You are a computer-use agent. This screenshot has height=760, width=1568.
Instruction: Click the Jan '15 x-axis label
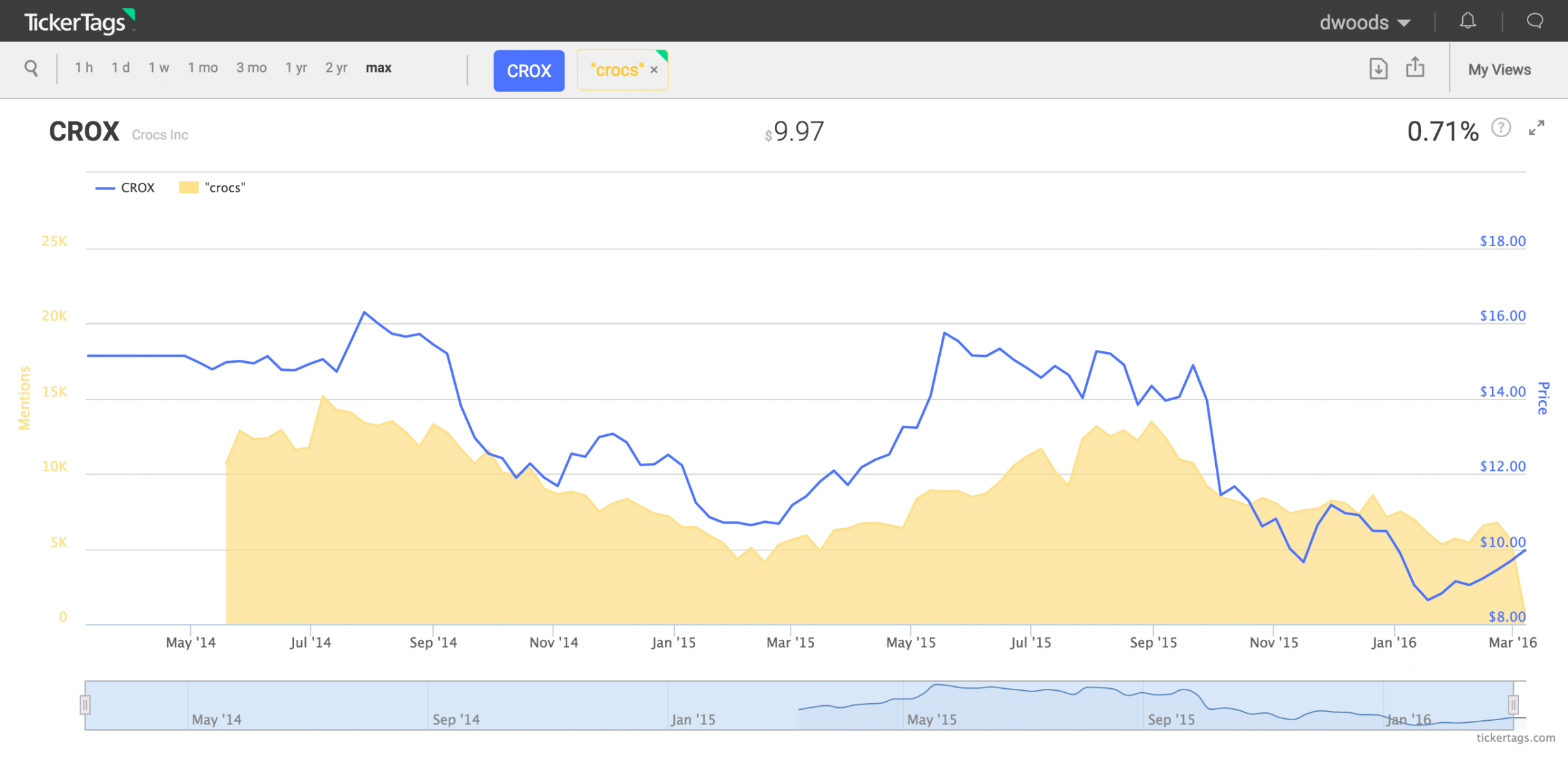coord(674,642)
